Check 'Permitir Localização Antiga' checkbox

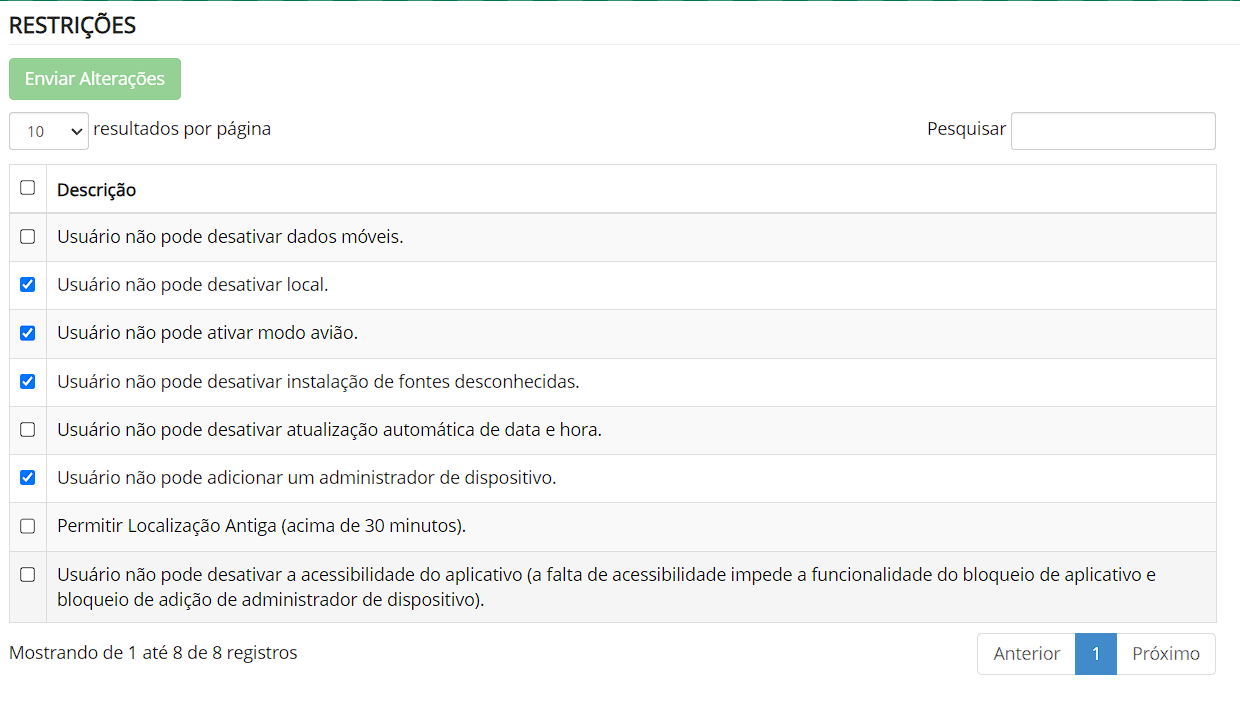[x=28, y=526]
